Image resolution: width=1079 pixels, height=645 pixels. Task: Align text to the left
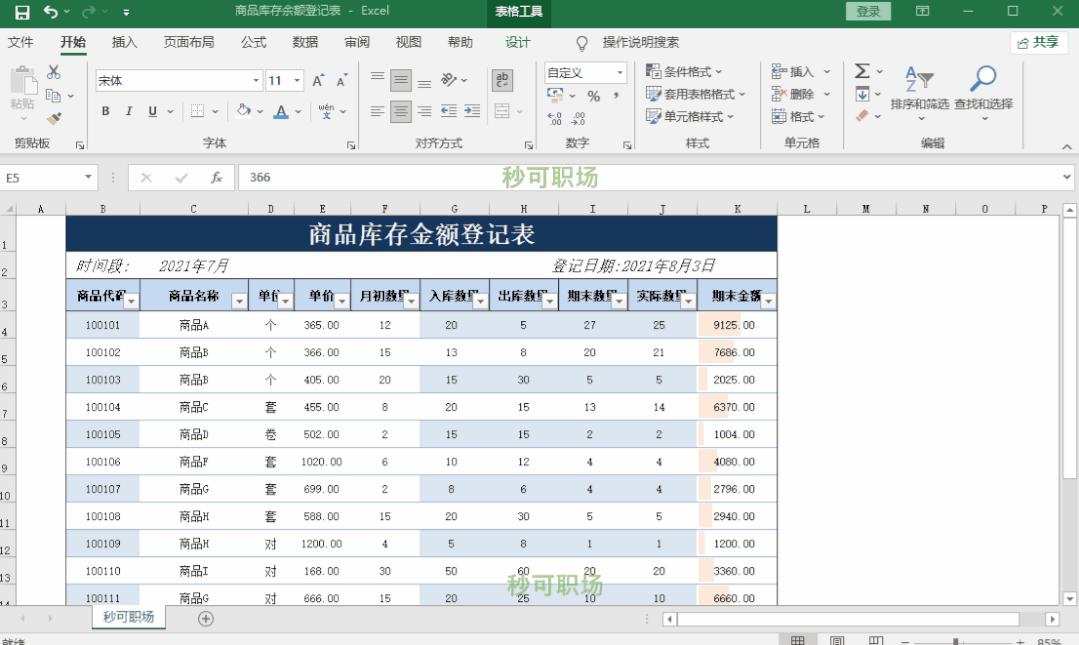point(377,111)
